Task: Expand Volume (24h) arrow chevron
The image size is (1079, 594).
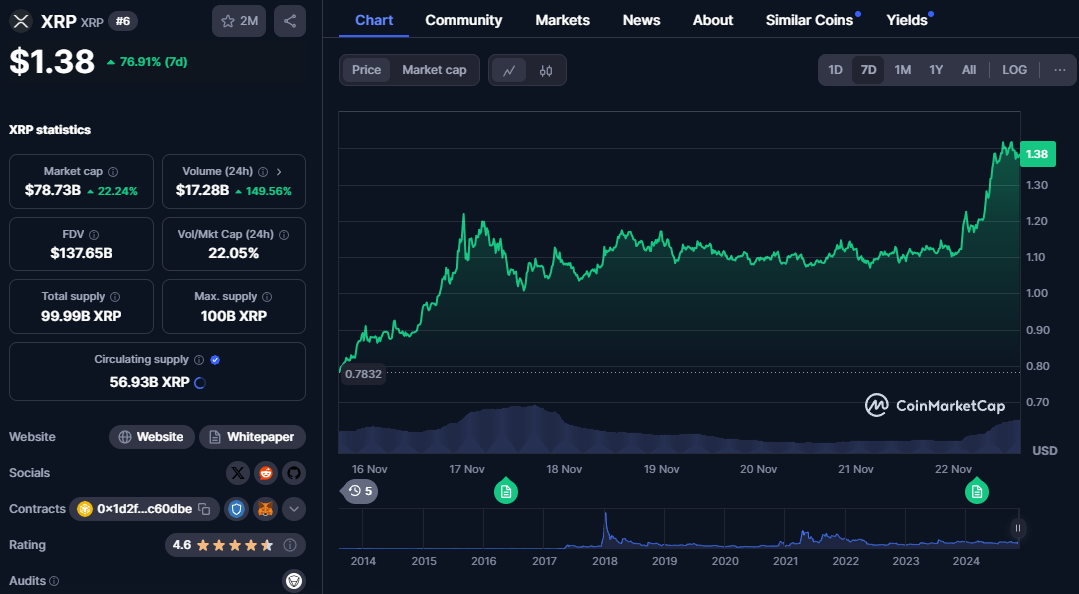Action: tap(279, 171)
